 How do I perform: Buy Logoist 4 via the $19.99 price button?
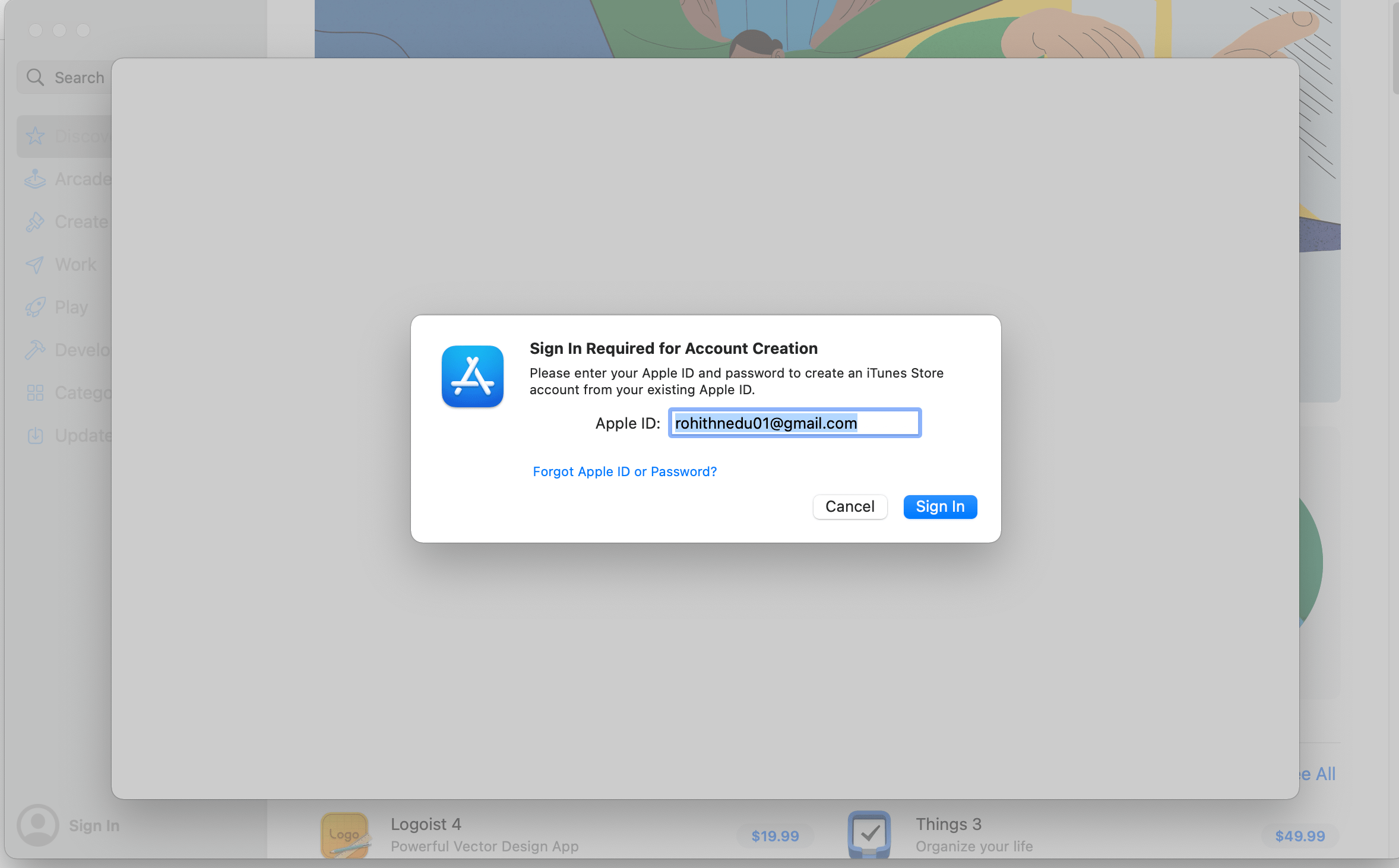click(x=774, y=836)
